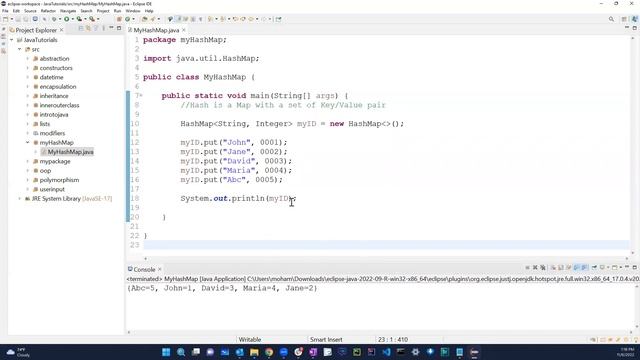Open the New file dropdown arrow
The height and width of the screenshot is (360, 640).
[12, 19]
